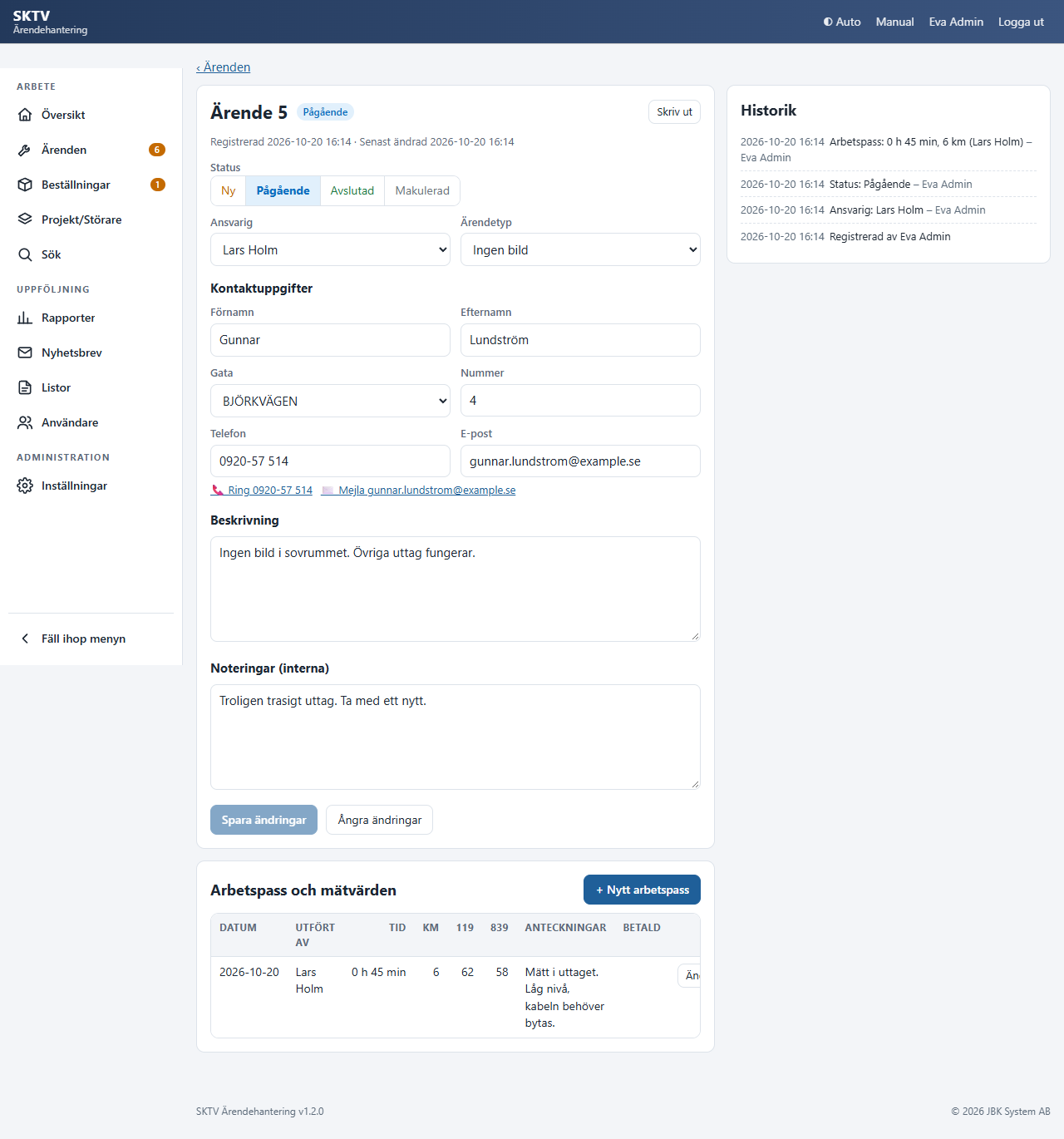Click the Rapporter chart icon
1064x1139 pixels.
coord(25,318)
